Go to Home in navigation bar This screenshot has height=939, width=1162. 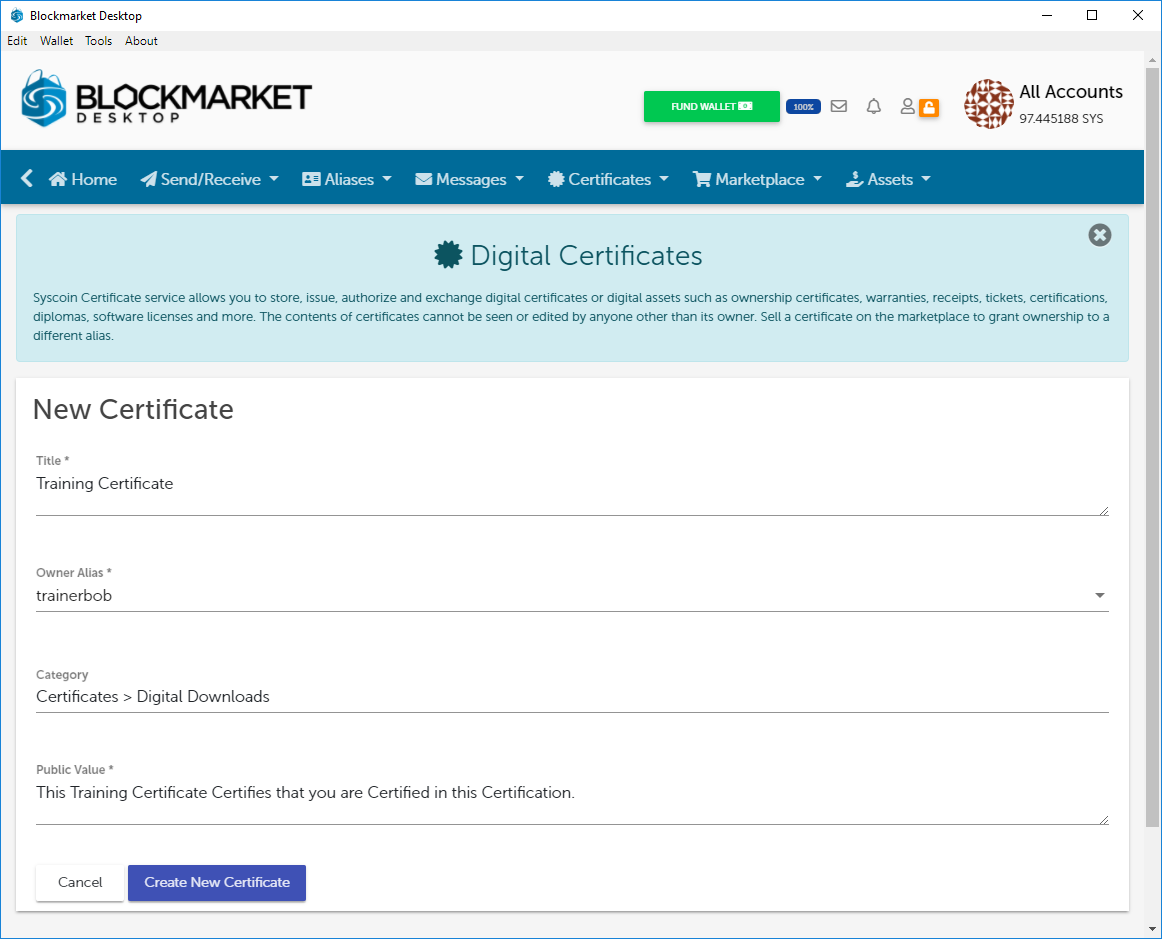click(83, 179)
